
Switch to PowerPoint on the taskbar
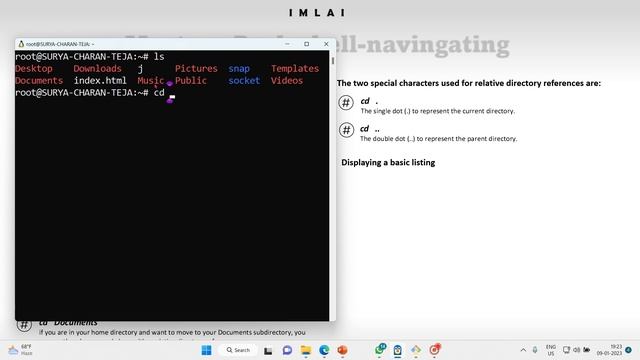342,350
